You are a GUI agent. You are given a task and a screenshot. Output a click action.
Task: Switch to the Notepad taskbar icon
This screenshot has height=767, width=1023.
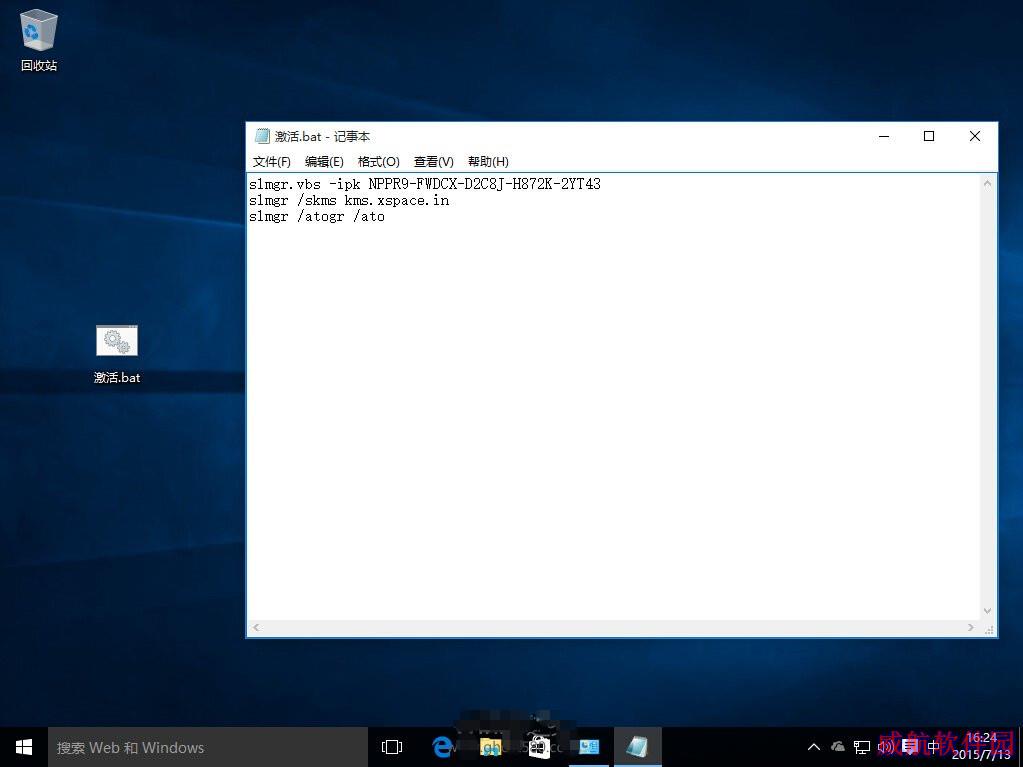pos(637,747)
